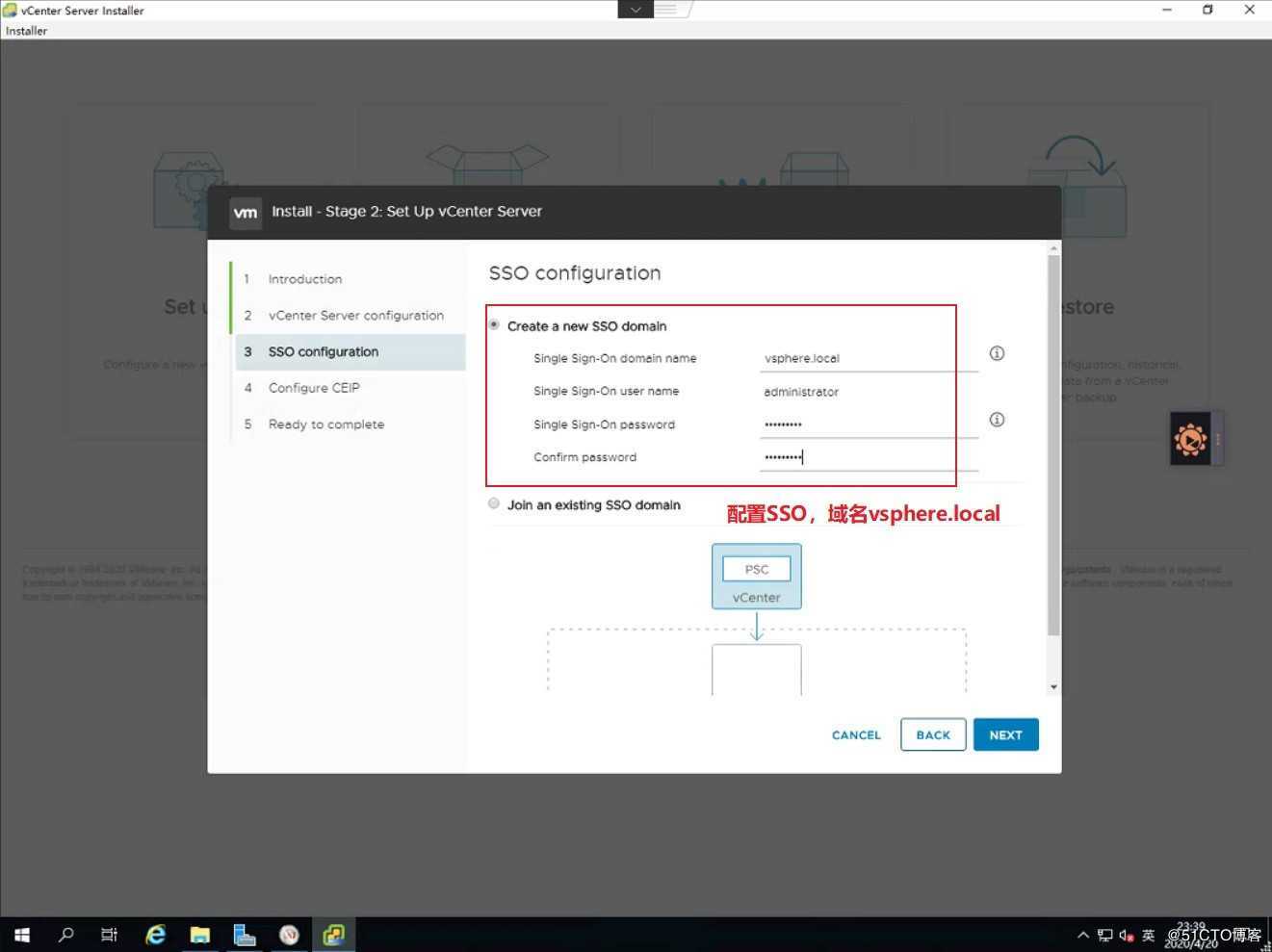Click the CANCEL button
1272x952 pixels.
856,735
